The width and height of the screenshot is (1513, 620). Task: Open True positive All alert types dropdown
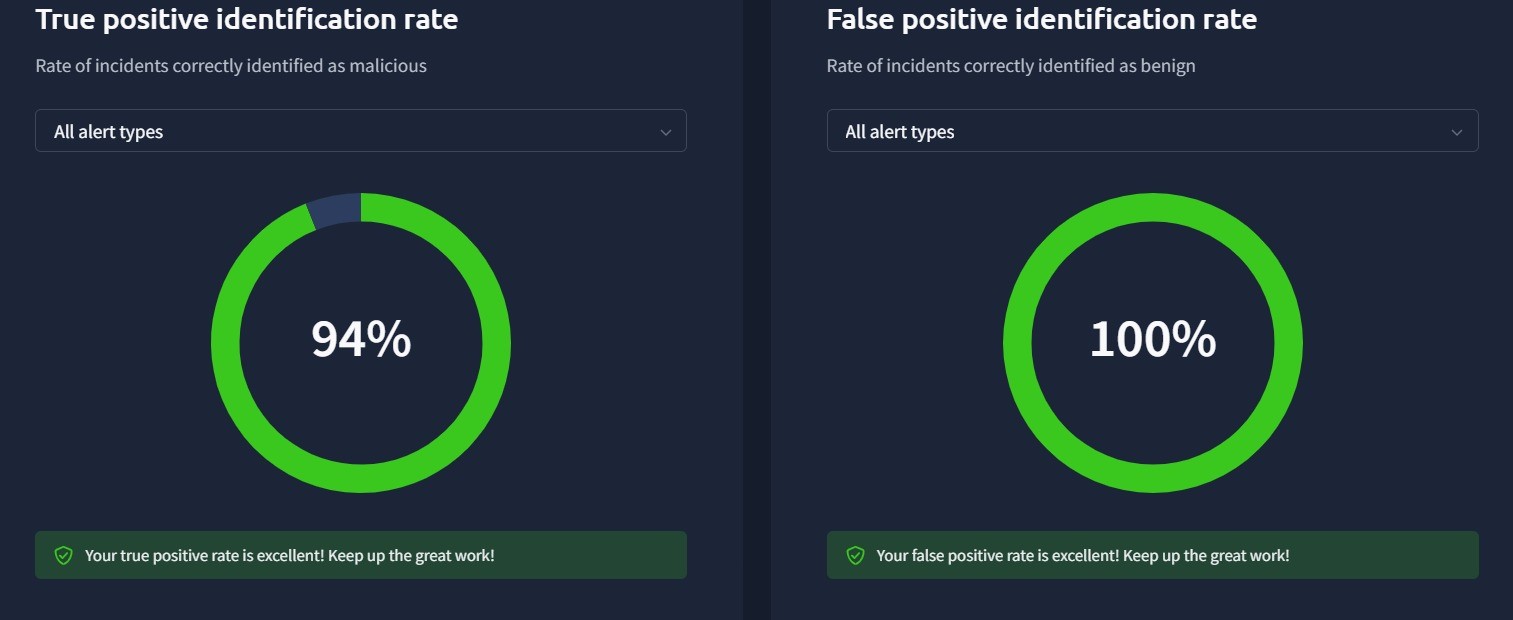(360, 131)
